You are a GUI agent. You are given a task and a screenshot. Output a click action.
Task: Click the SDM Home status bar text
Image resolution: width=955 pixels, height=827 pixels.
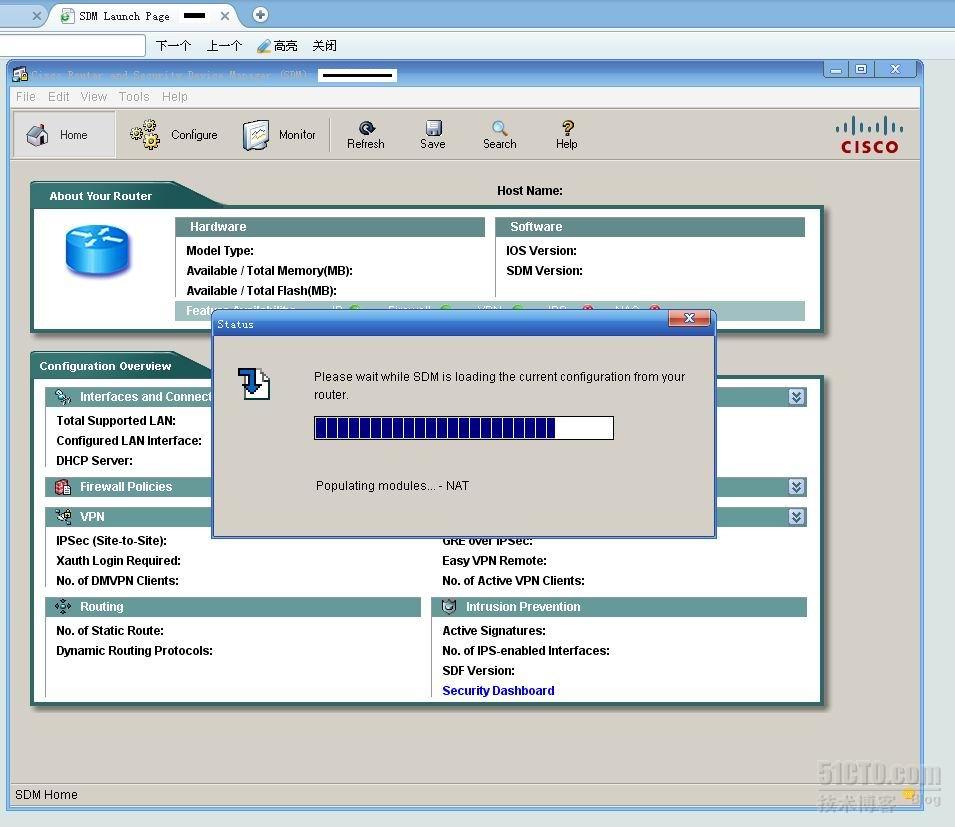click(x=46, y=795)
